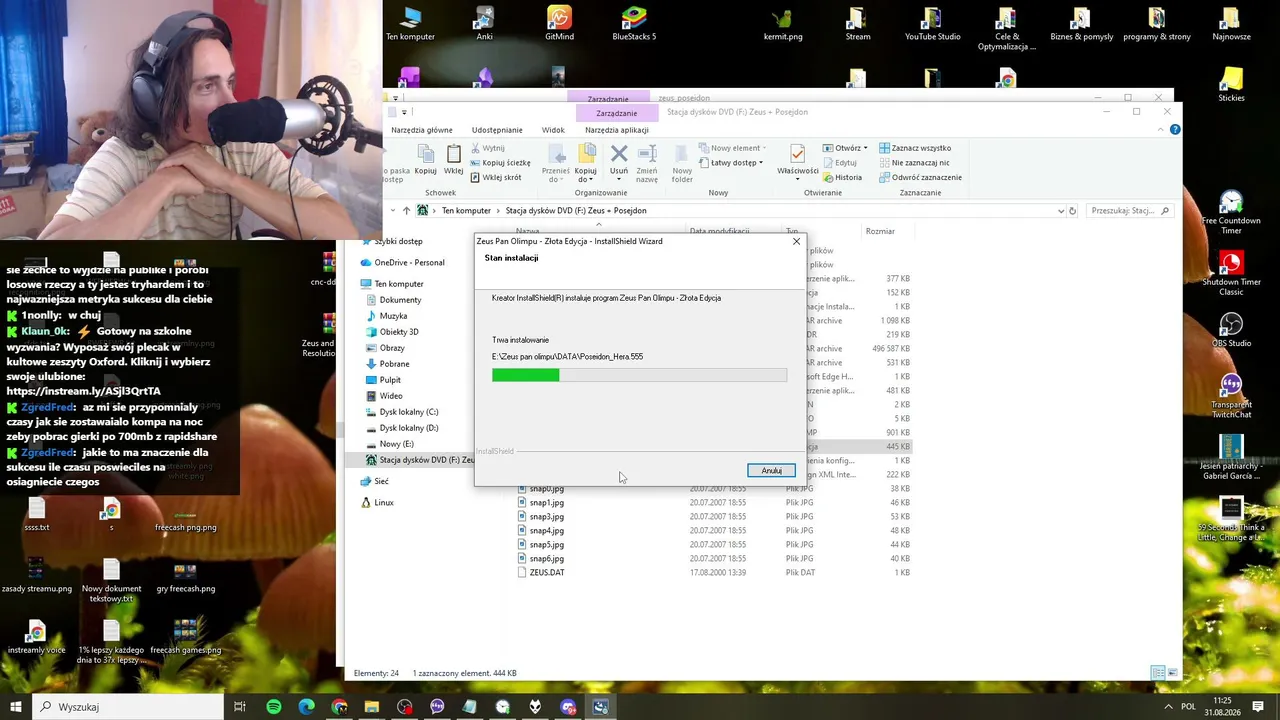This screenshot has height=720, width=1280.
Task: Open the BlueStacks 5 desktop shortcut
Action: coord(634,24)
